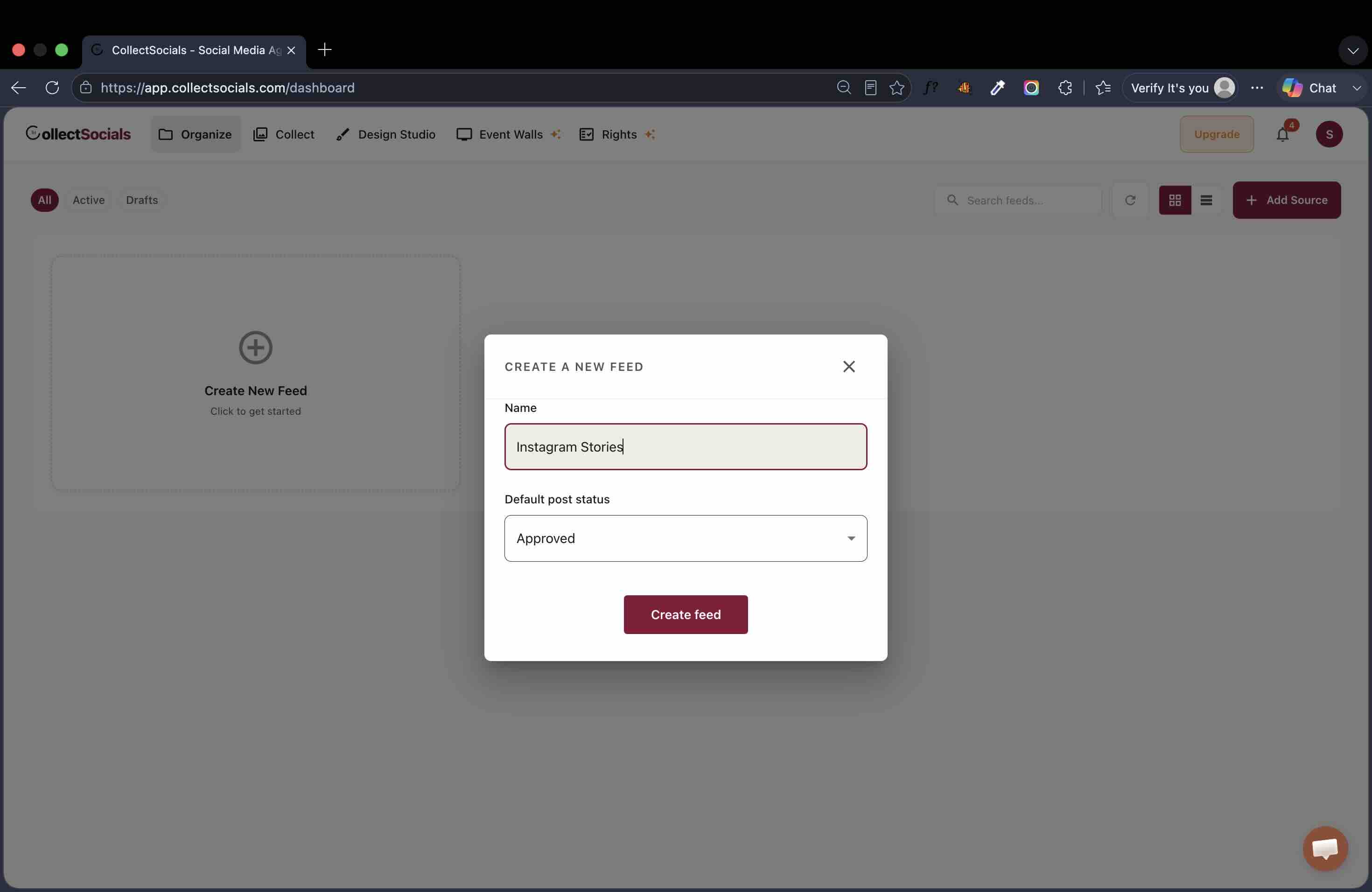The height and width of the screenshot is (892, 1372).
Task: Click the Add Source button
Action: pos(1286,200)
